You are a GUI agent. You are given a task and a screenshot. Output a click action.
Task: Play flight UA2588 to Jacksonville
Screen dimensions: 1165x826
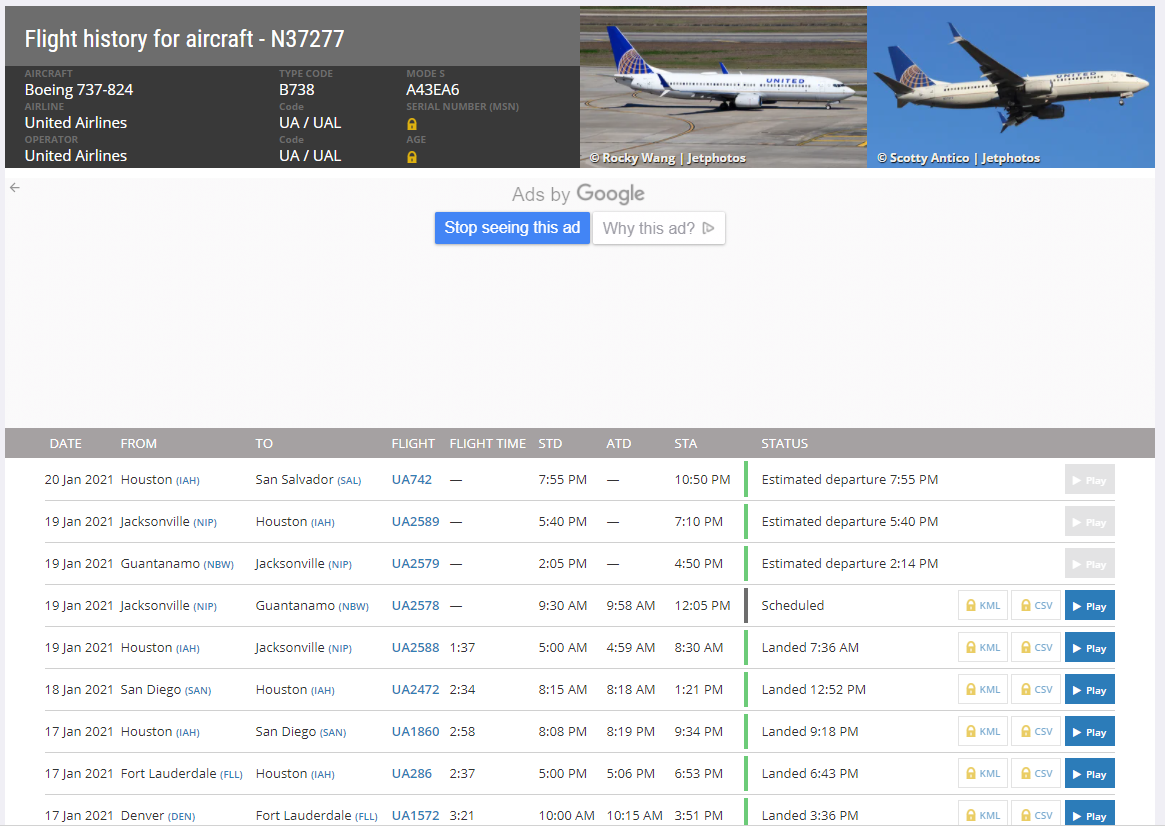coord(1089,648)
